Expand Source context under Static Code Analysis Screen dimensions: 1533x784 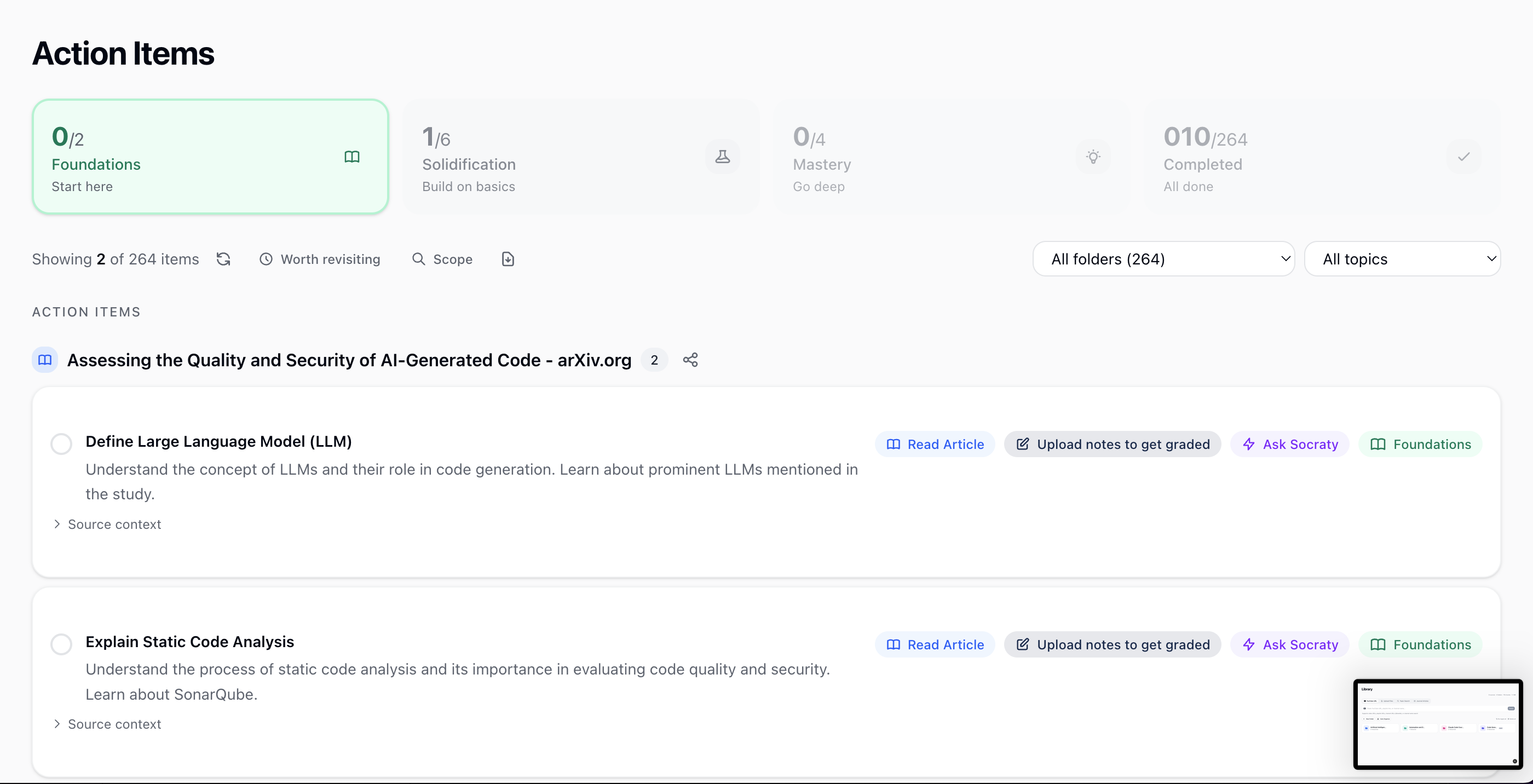coord(107,724)
